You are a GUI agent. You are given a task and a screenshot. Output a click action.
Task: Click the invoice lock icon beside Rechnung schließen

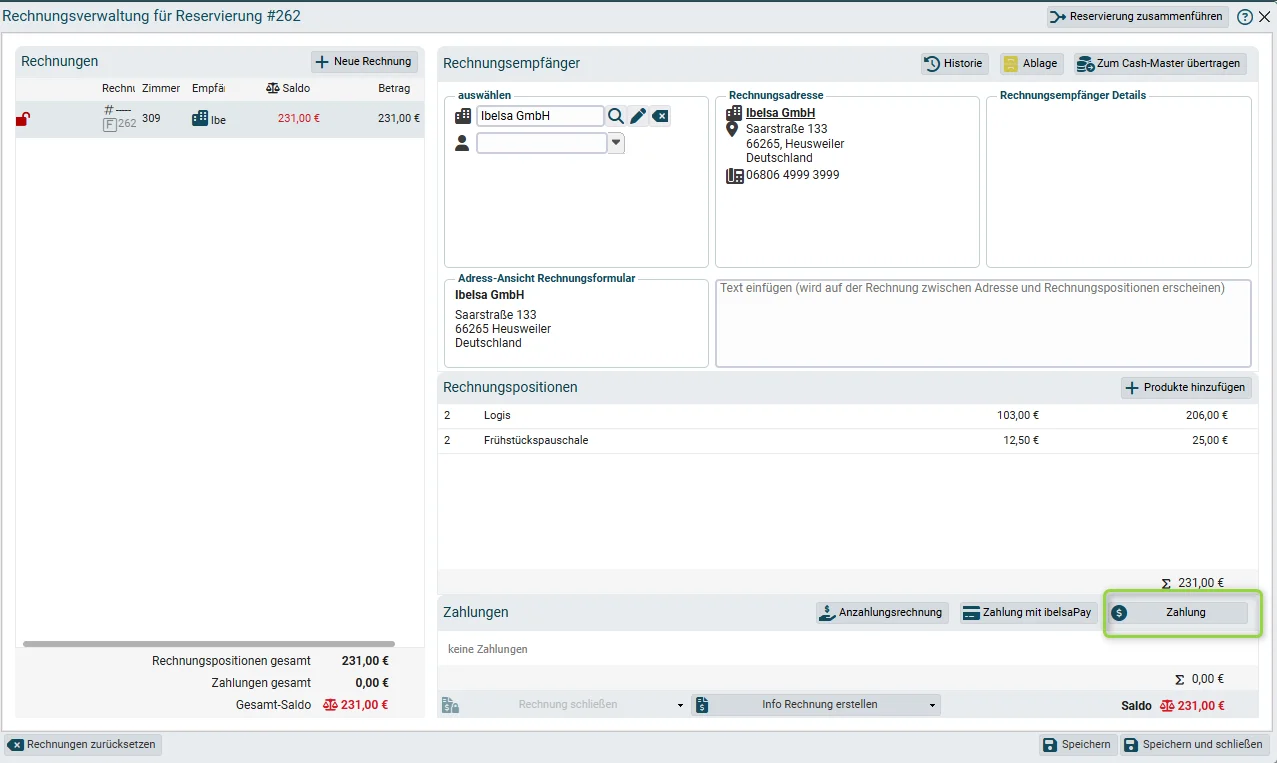pyautogui.click(x=450, y=705)
